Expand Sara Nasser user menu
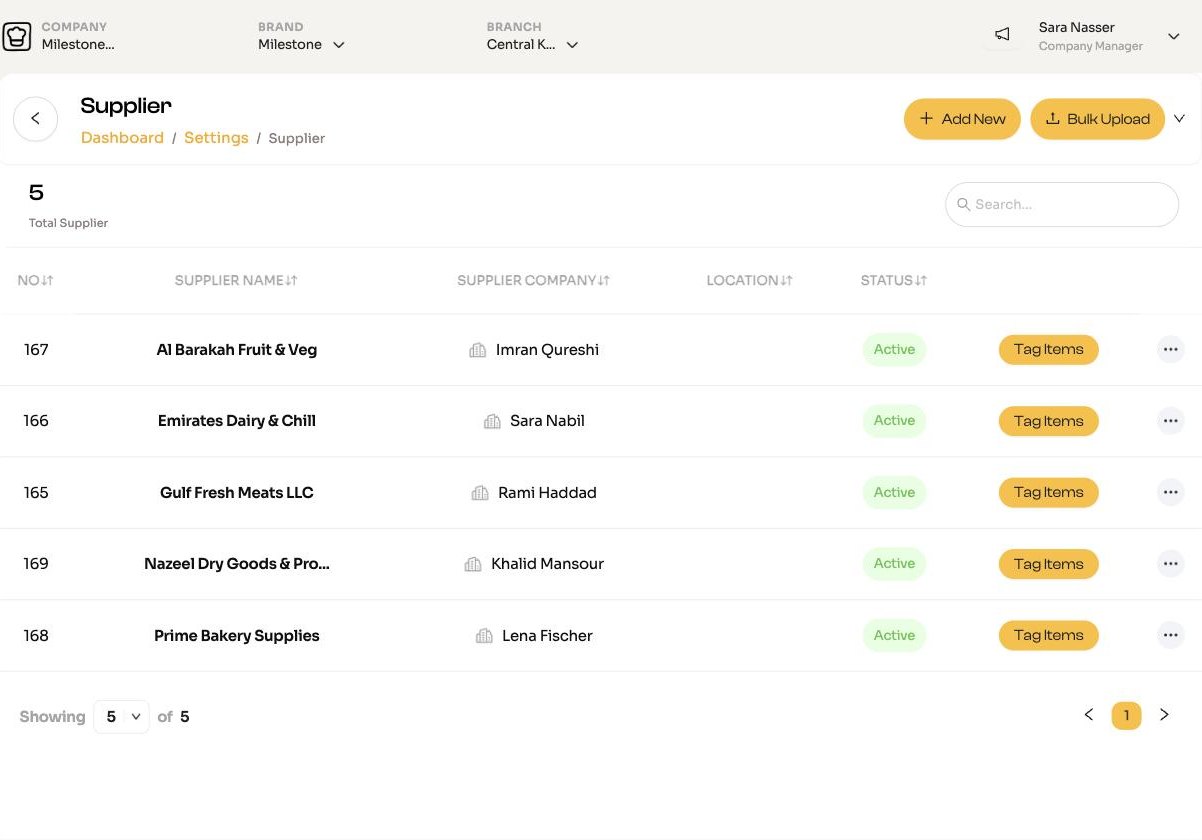This screenshot has width=1202, height=840. point(1174,36)
